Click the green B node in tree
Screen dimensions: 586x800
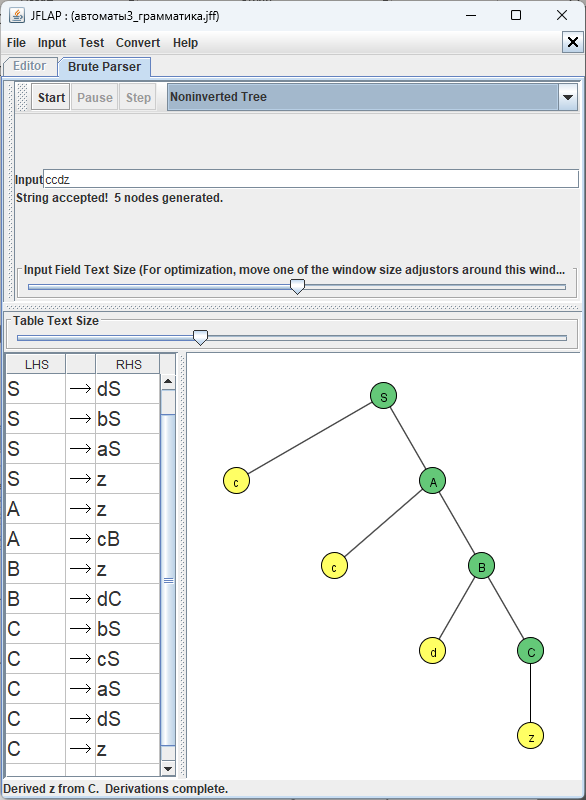pos(481,566)
